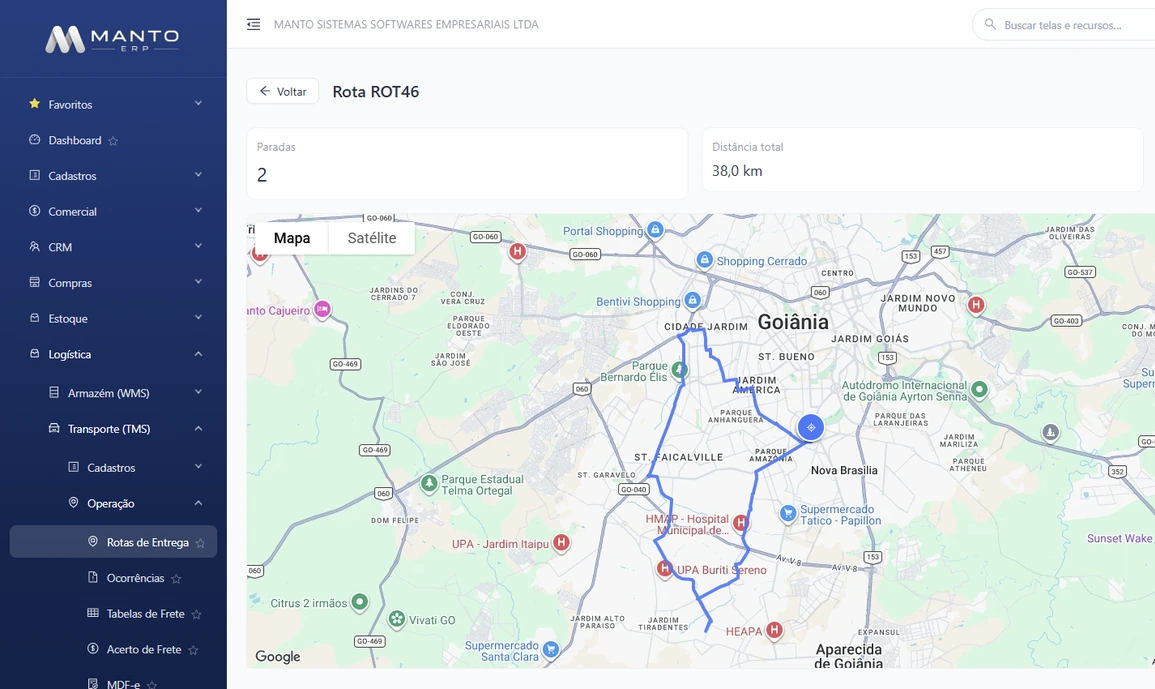Click the Estoque box icon

coord(35,318)
